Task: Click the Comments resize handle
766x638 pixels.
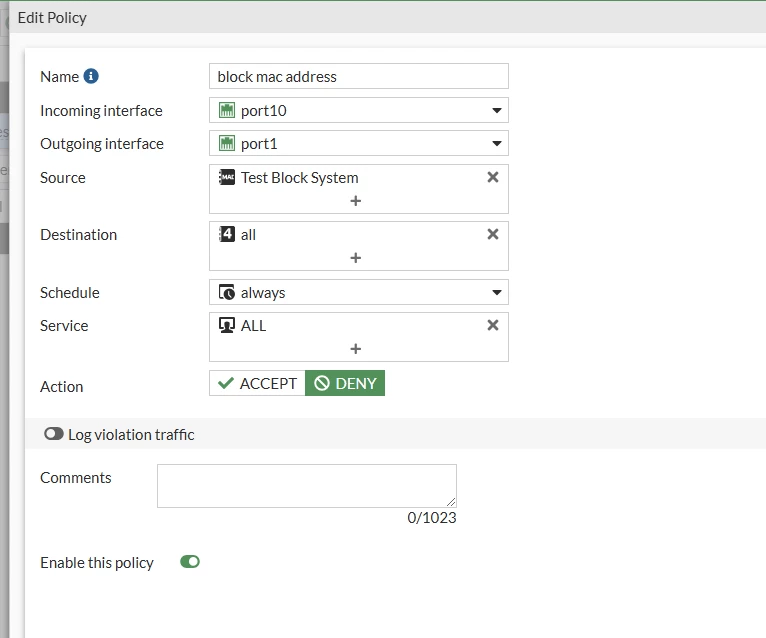Action: point(451,502)
